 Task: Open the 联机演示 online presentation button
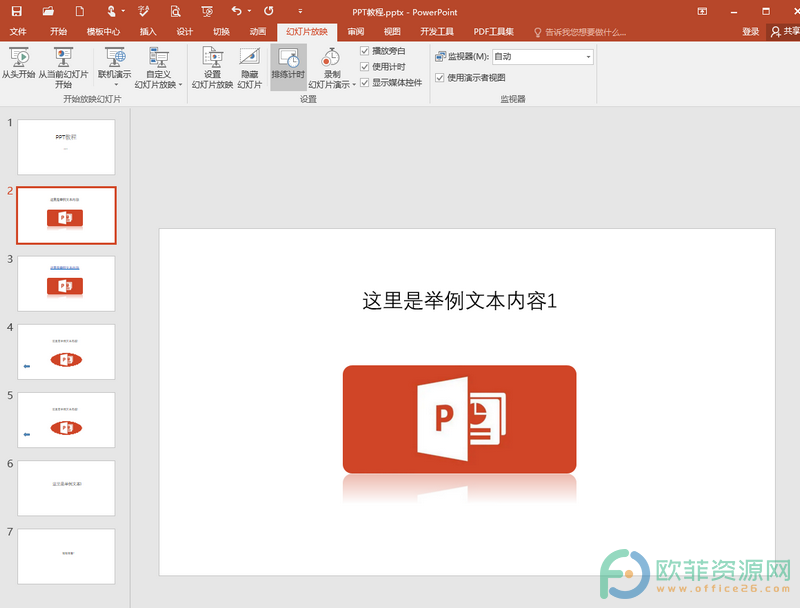[x=114, y=62]
